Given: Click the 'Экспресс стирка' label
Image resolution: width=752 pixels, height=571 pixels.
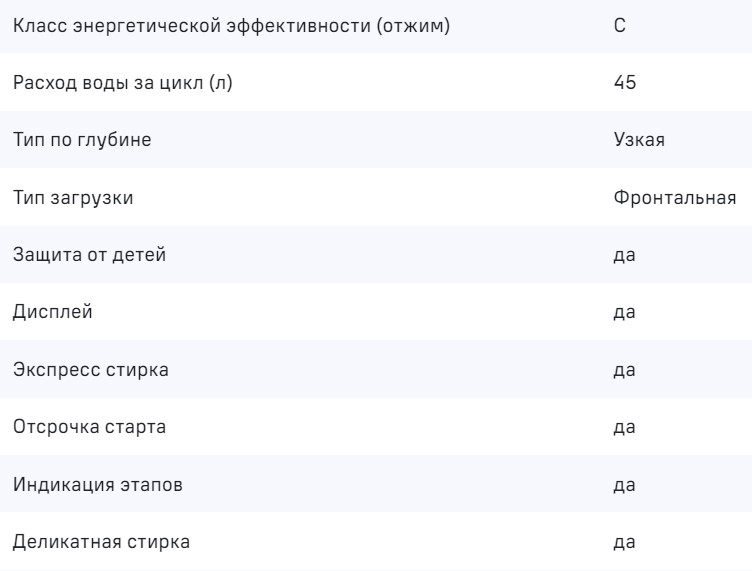Looking at the screenshot, I should 91,370.
